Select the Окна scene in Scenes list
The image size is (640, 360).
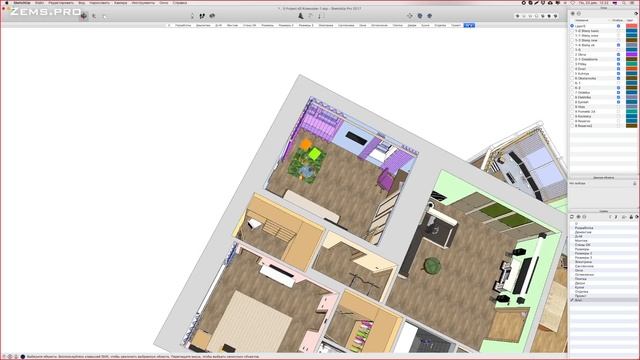point(579,271)
